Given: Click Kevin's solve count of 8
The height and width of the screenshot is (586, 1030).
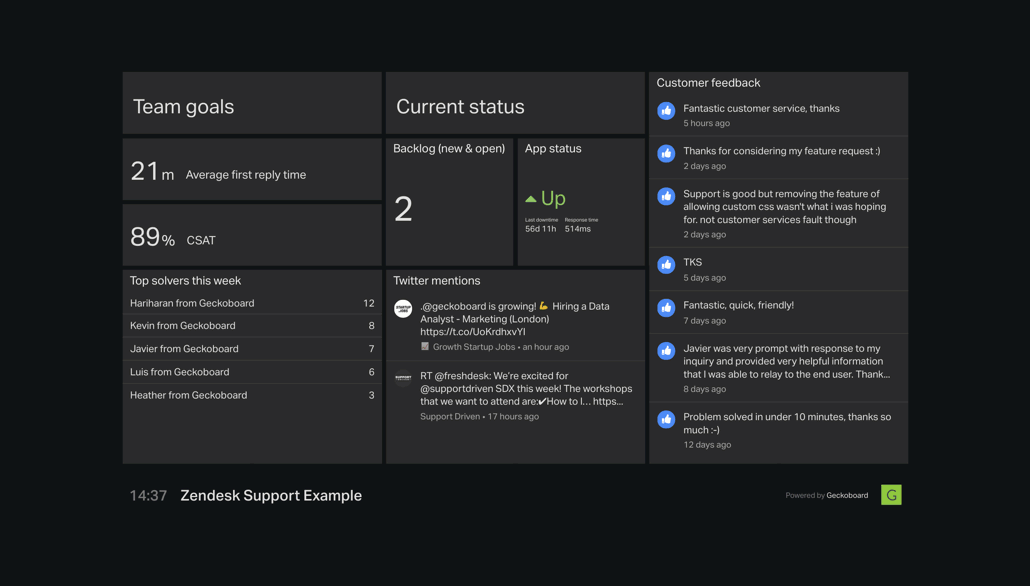Looking at the screenshot, I should tap(371, 326).
